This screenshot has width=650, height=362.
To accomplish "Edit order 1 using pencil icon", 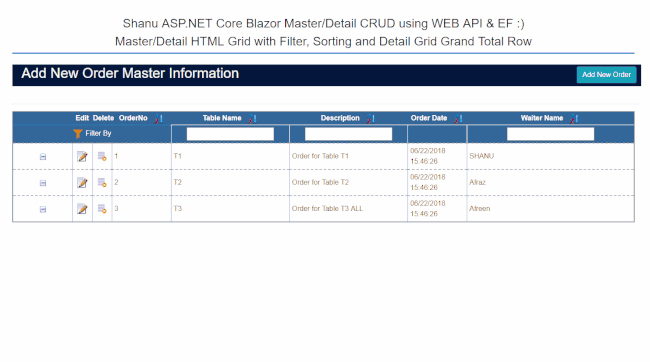I will coord(82,156).
